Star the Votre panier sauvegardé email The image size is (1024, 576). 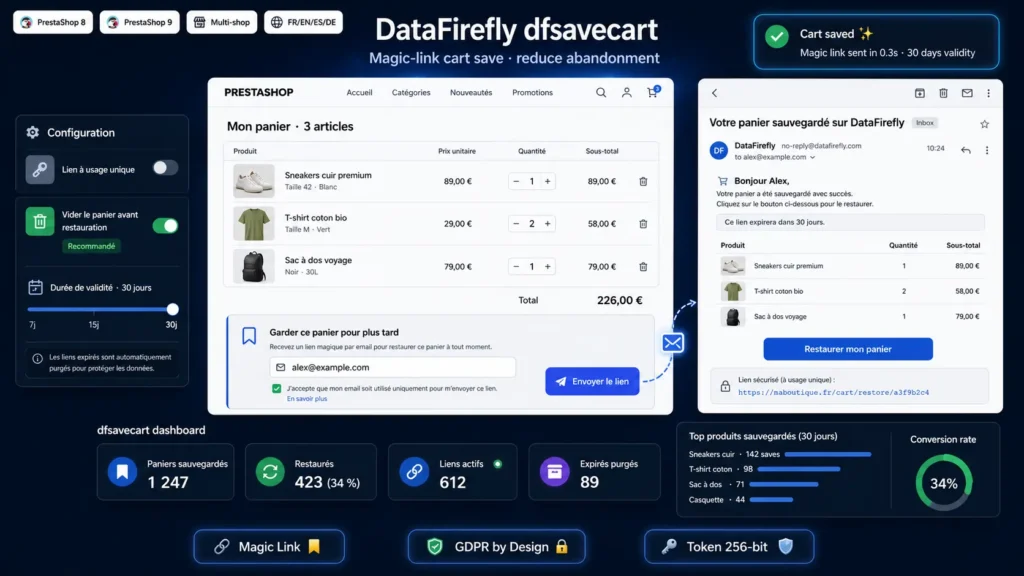click(984, 123)
